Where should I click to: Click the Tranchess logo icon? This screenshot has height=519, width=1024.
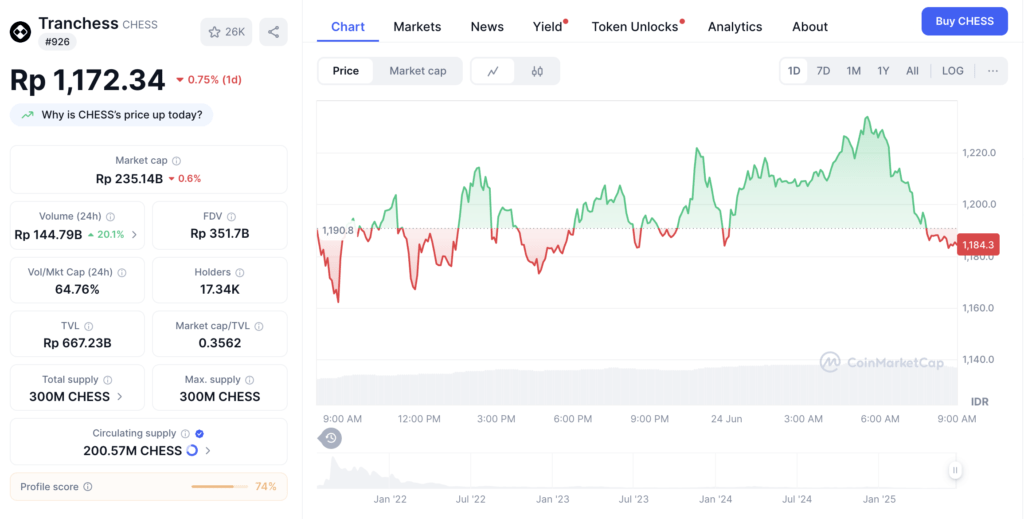pyautogui.click(x=20, y=31)
